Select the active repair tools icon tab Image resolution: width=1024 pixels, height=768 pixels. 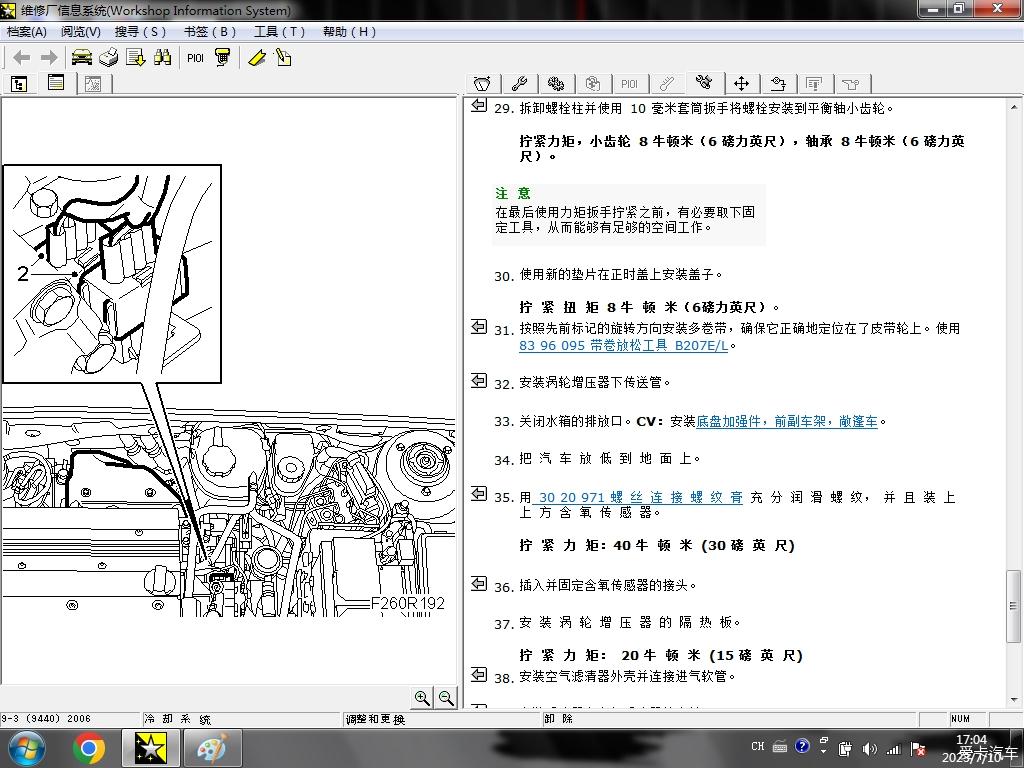click(x=703, y=82)
